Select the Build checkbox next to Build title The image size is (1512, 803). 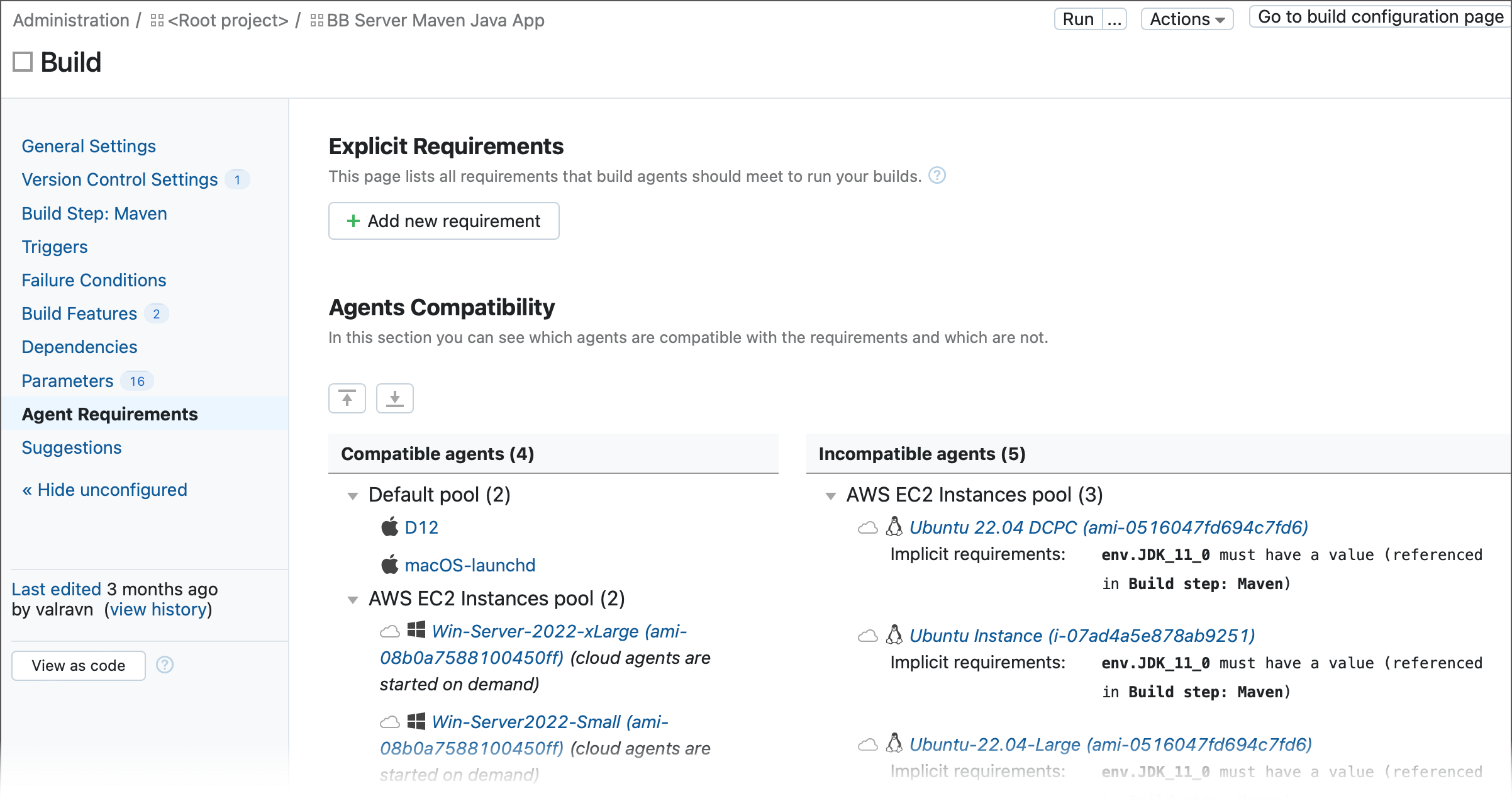coord(24,63)
